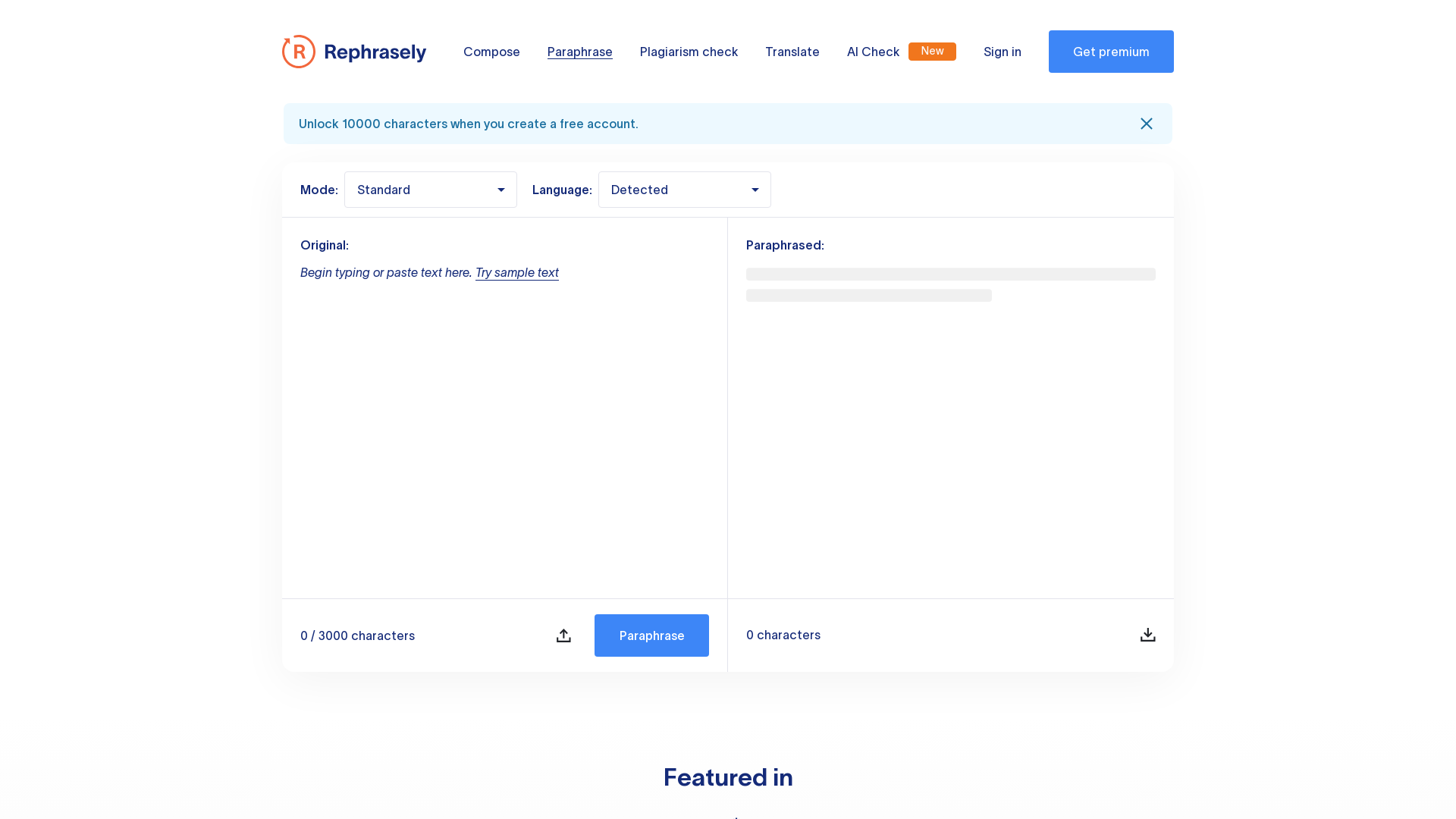Open the Language dropdown set to Detected
The image size is (1456, 819).
tap(685, 190)
